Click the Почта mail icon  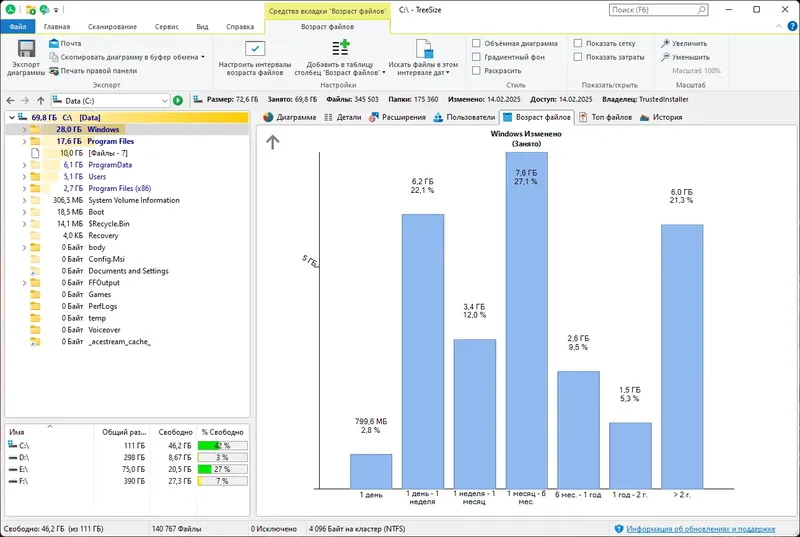tap(54, 43)
